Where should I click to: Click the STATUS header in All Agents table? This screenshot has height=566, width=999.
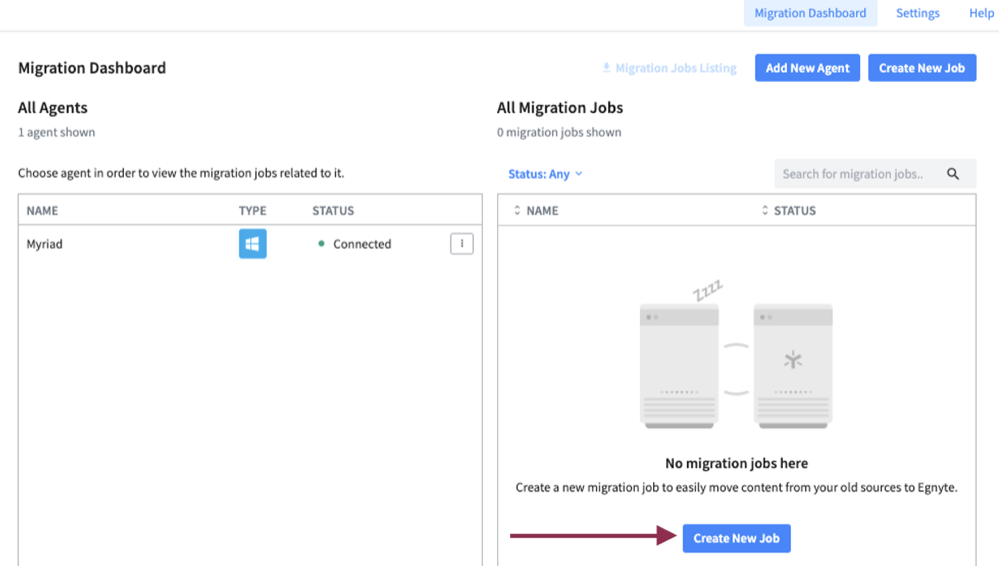pos(333,210)
